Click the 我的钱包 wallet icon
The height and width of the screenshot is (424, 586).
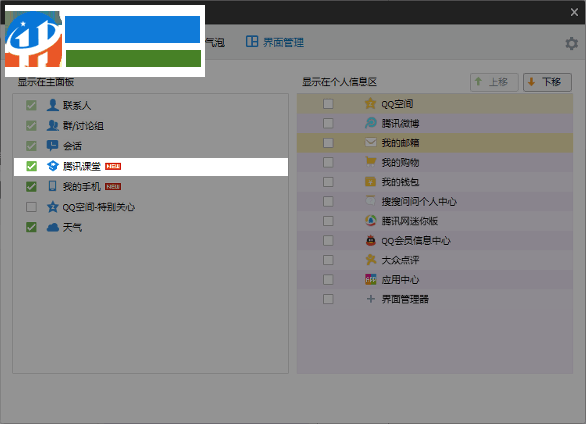[x=370, y=182]
